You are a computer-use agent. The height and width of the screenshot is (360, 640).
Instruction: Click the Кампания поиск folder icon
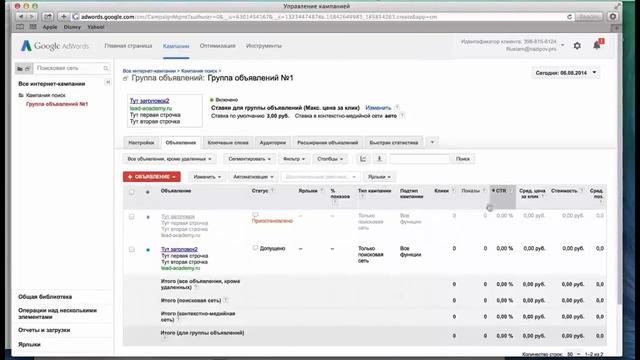coord(21,95)
